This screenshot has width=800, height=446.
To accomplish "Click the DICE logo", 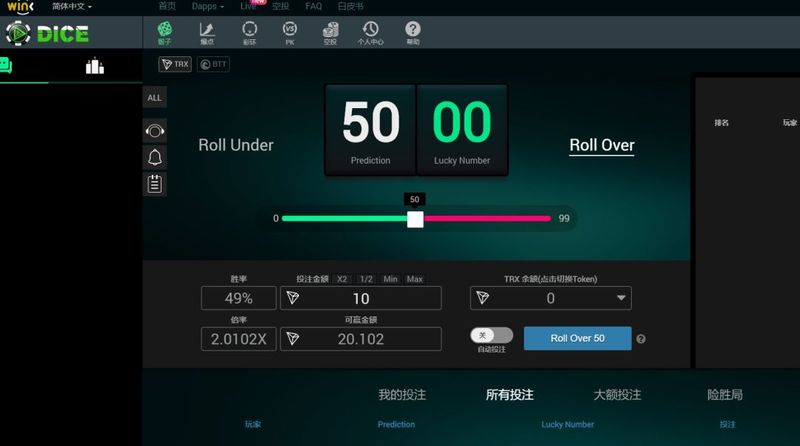I will pyautogui.click(x=47, y=34).
